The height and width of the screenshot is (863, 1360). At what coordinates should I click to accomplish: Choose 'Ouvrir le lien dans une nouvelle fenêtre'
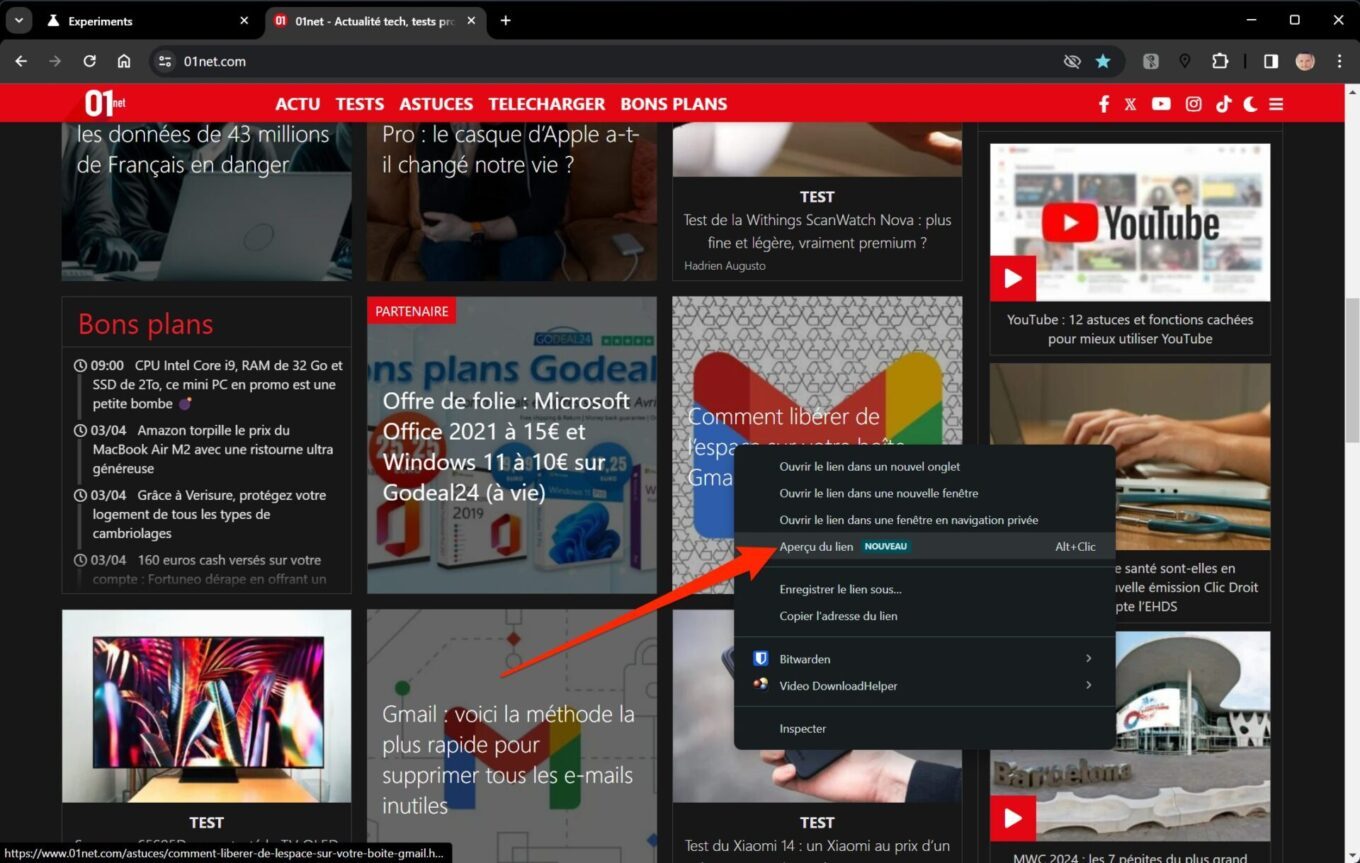[924, 493]
